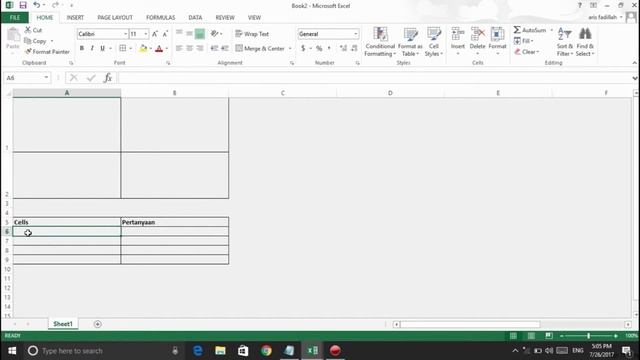Image resolution: width=640 pixels, height=360 pixels.
Task: Switch to the DATA tab
Action: pyautogui.click(x=195, y=18)
